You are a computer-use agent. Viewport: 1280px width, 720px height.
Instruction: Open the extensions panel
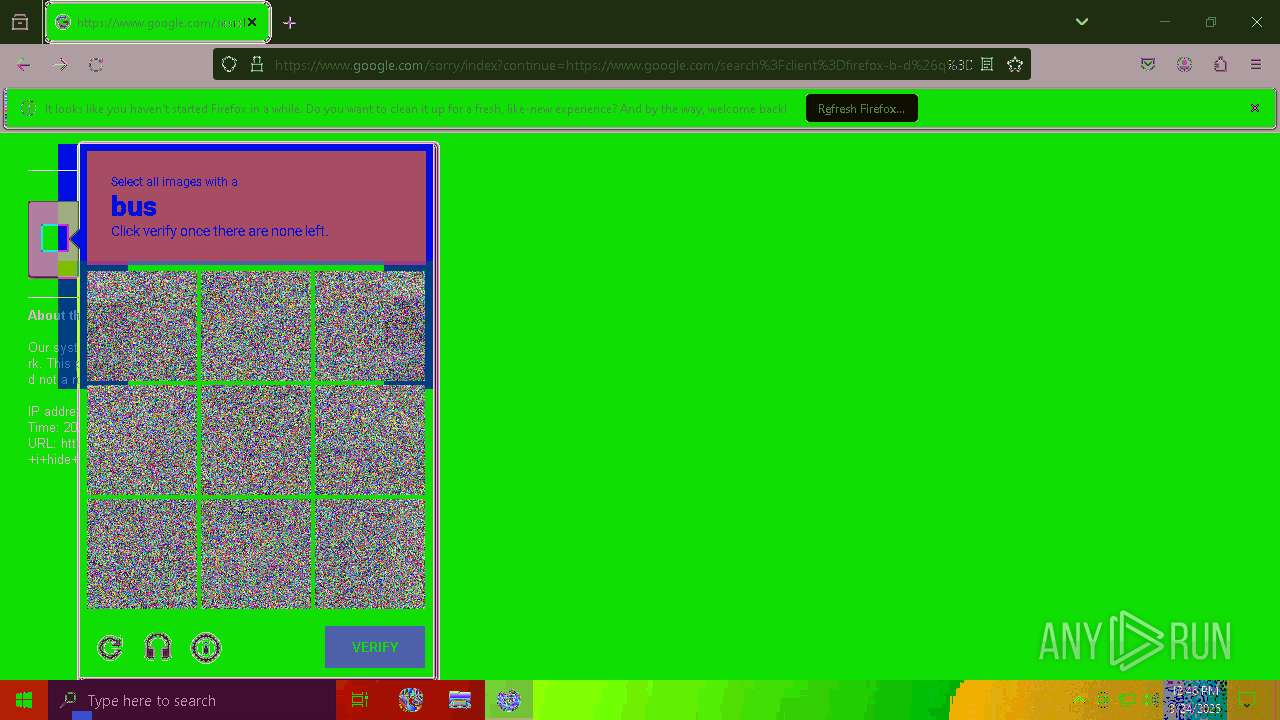point(1220,64)
